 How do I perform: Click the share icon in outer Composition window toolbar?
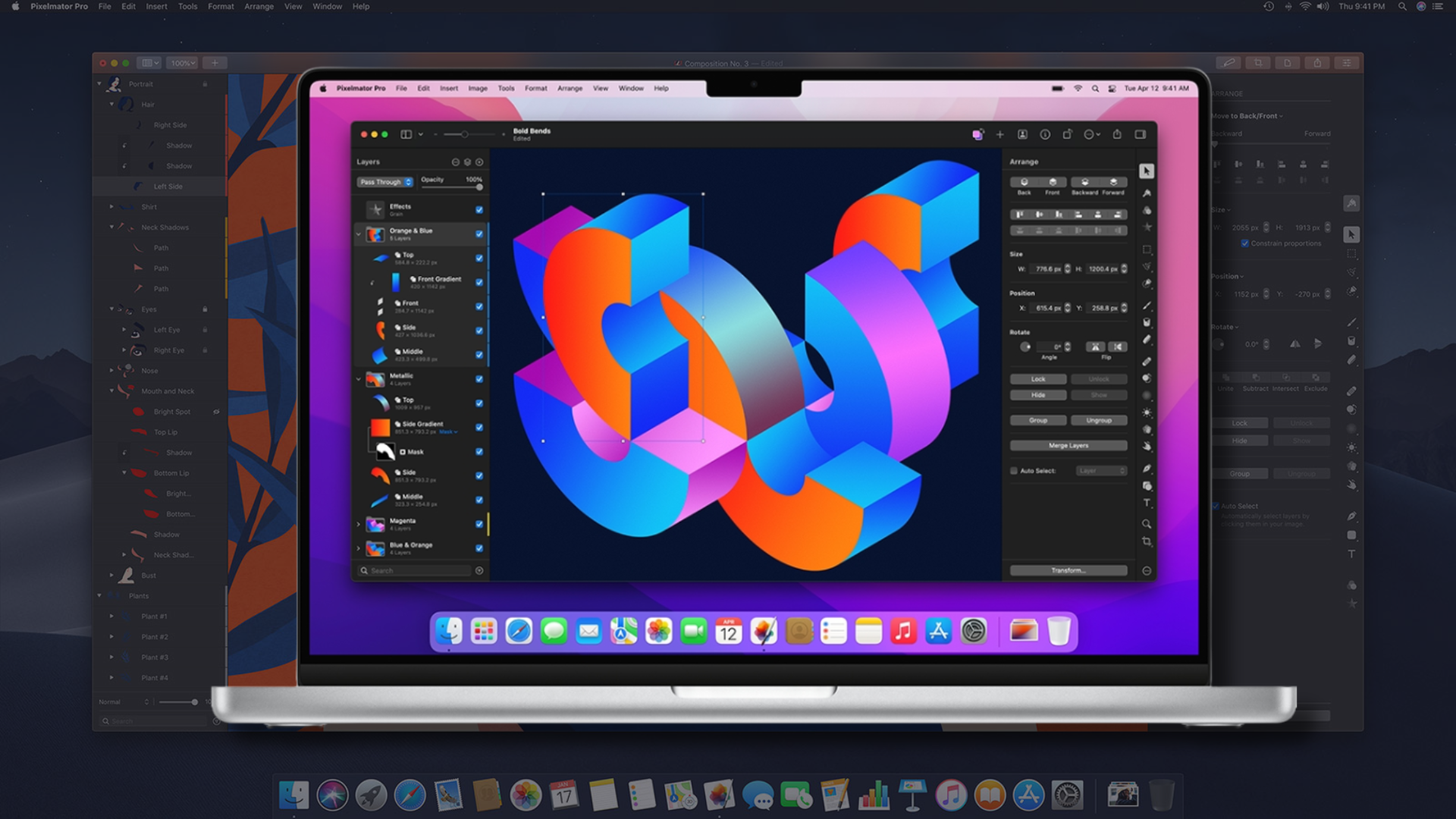coord(1317,63)
